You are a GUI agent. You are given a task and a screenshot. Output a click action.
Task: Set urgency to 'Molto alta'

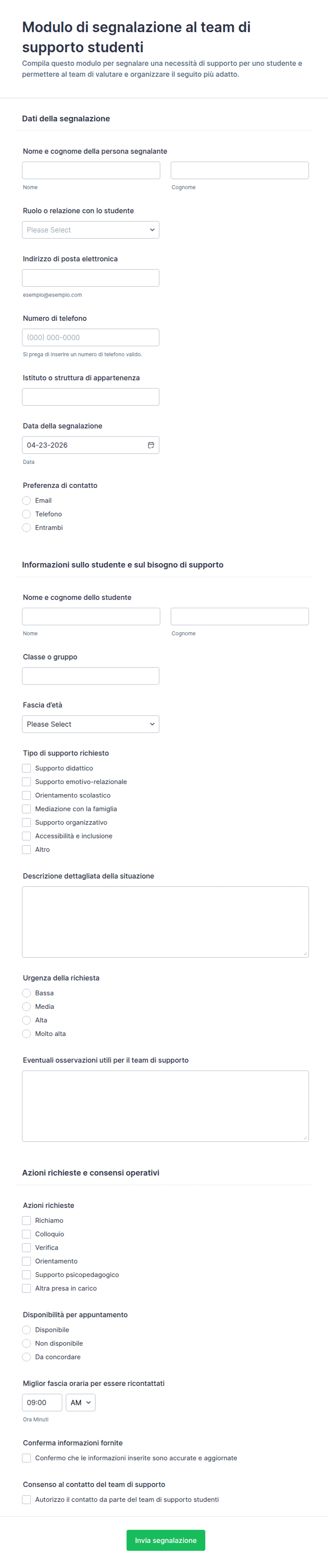(x=27, y=1034)
